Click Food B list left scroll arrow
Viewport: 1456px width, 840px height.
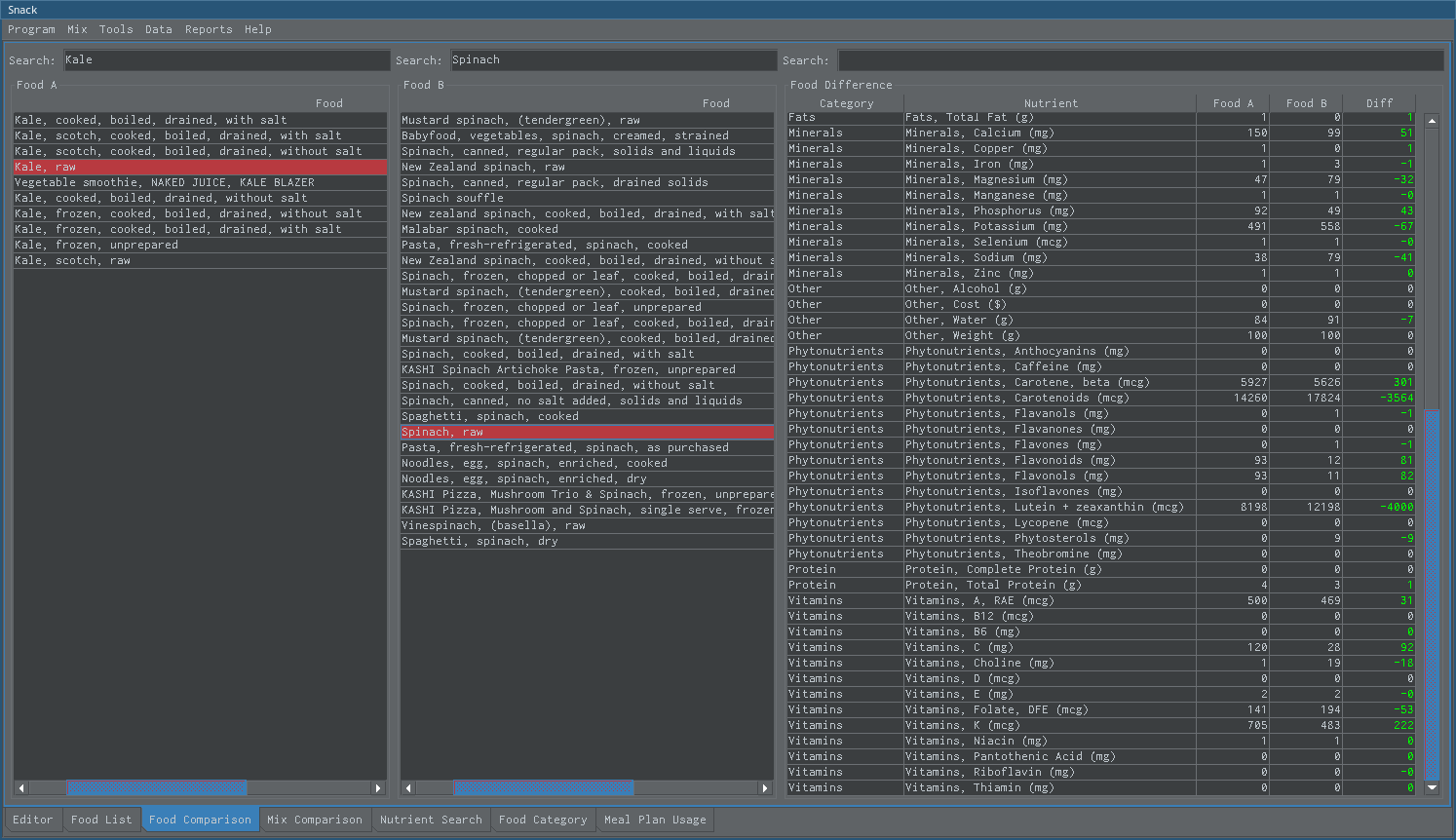pos(408,787)
